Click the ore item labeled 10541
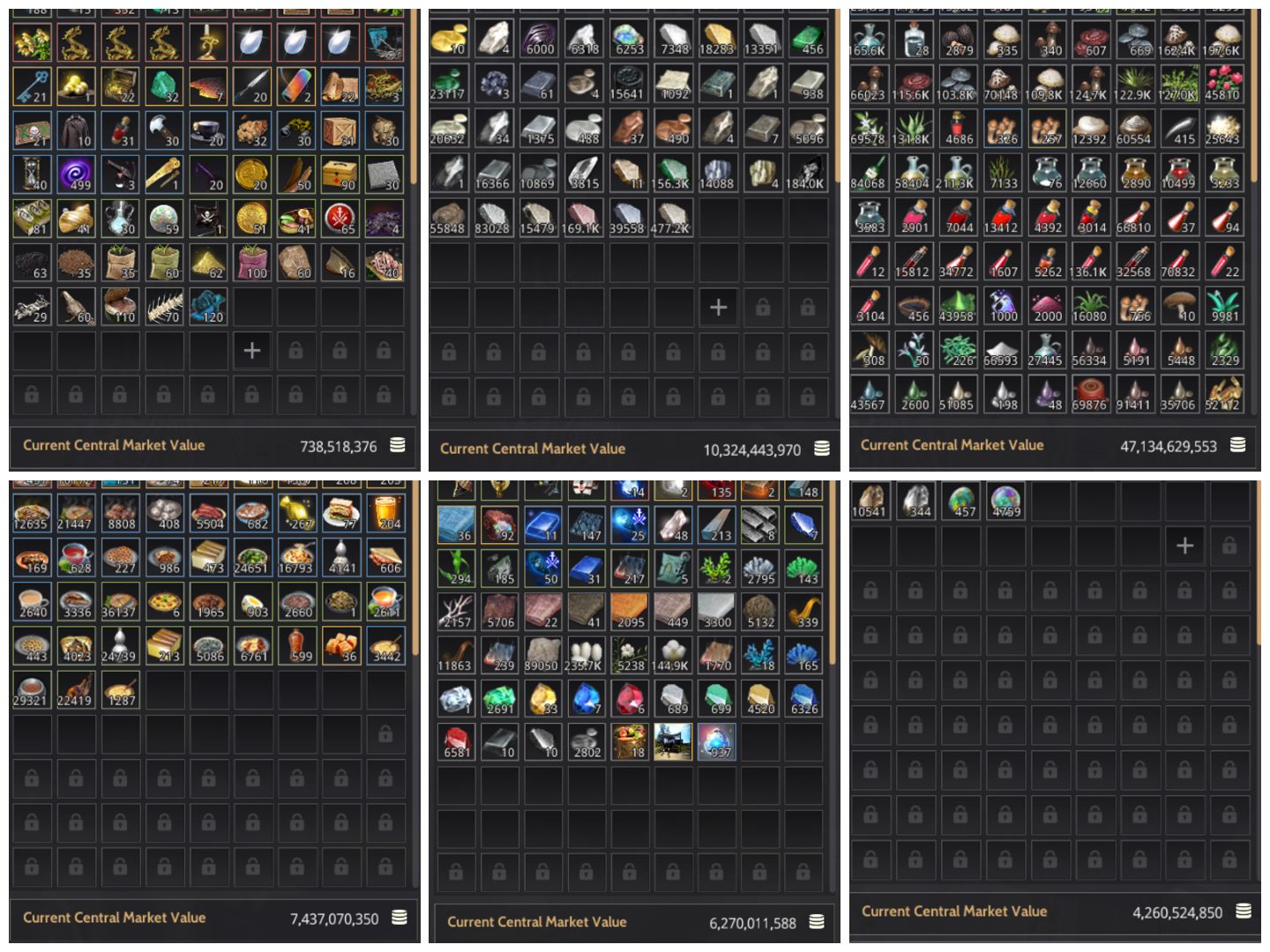This screenshot has height=952, width=1270. 870,501
